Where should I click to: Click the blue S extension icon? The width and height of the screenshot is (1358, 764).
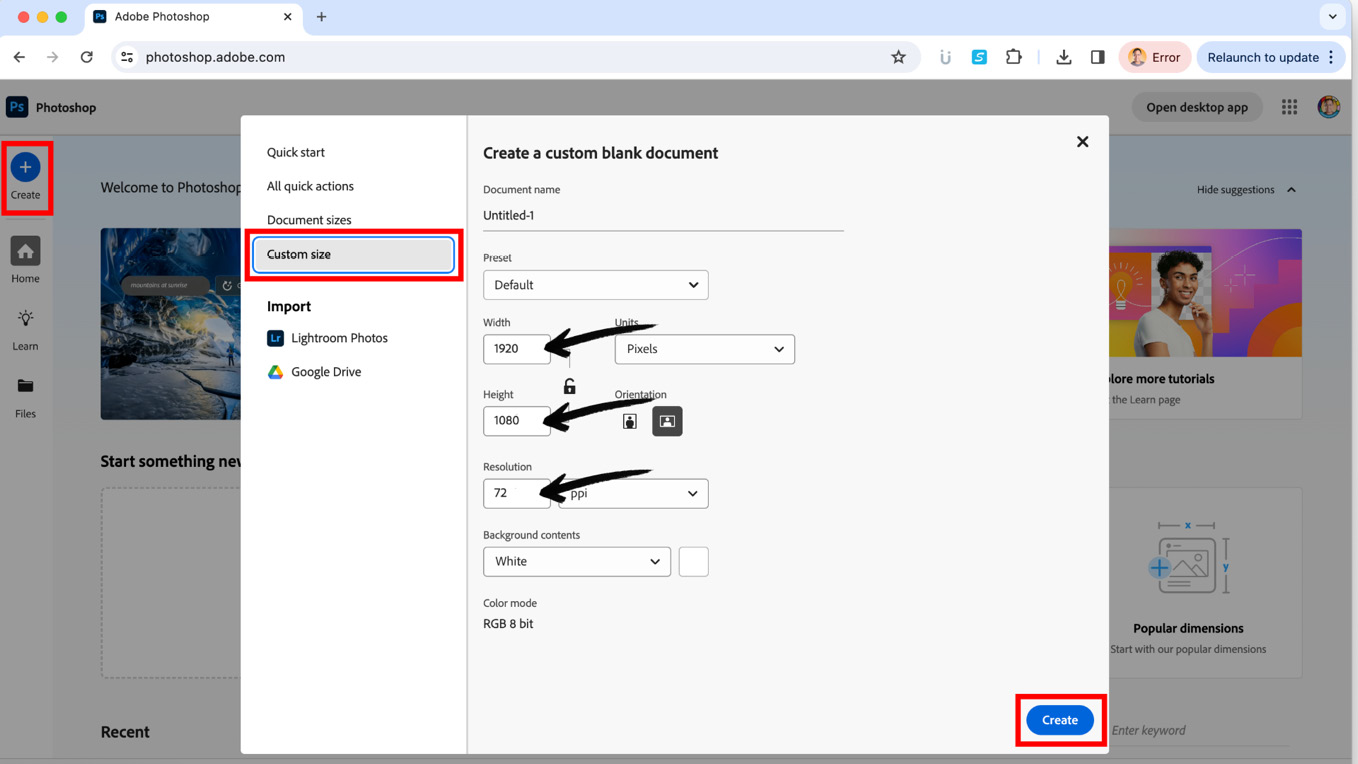[x=979, y=57]
